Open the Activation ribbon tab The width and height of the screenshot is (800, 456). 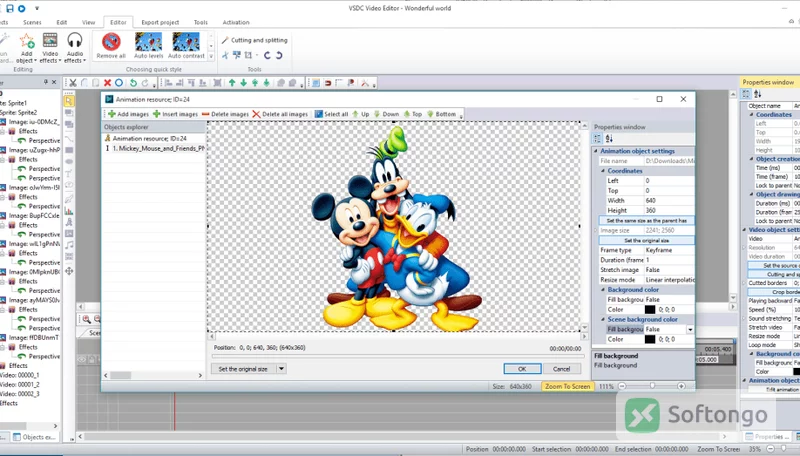[236, 22]
